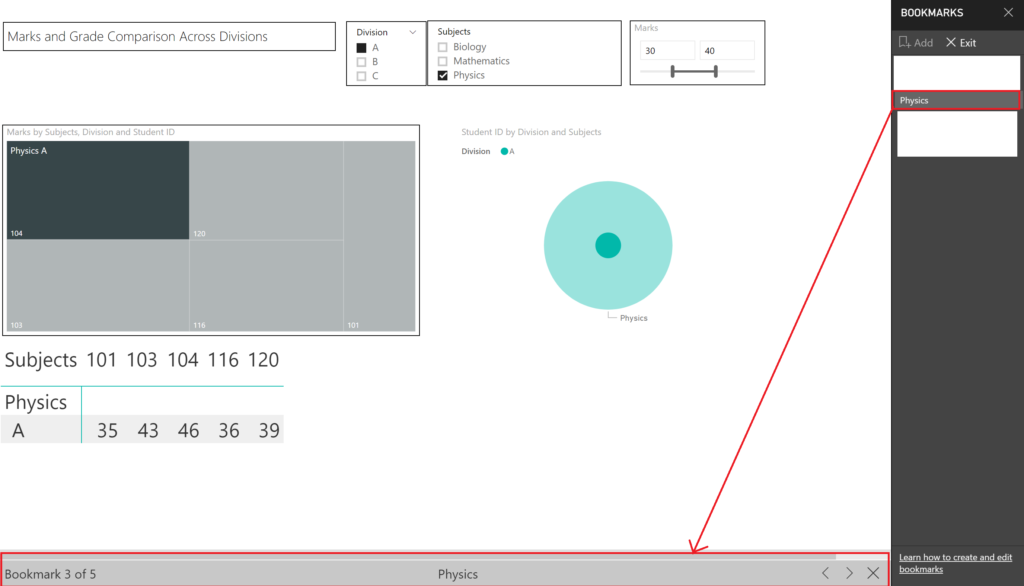
Task: Click the Marks lower bound field showing 30
Action: (x=666, y=49)
